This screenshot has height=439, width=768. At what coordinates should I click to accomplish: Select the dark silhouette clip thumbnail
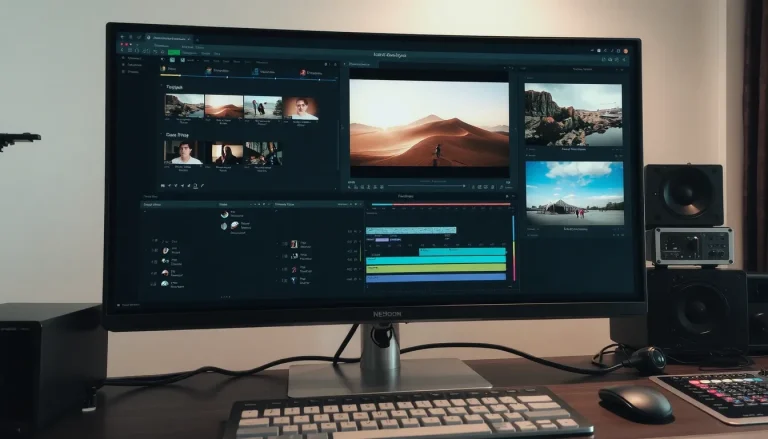tap(227, 154)
